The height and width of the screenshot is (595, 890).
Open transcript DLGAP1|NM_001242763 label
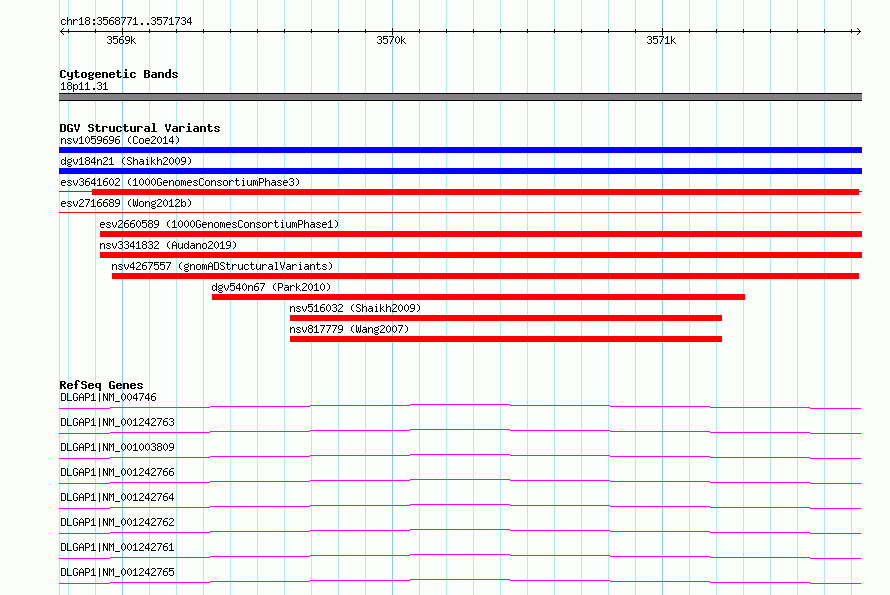point(117,422)
